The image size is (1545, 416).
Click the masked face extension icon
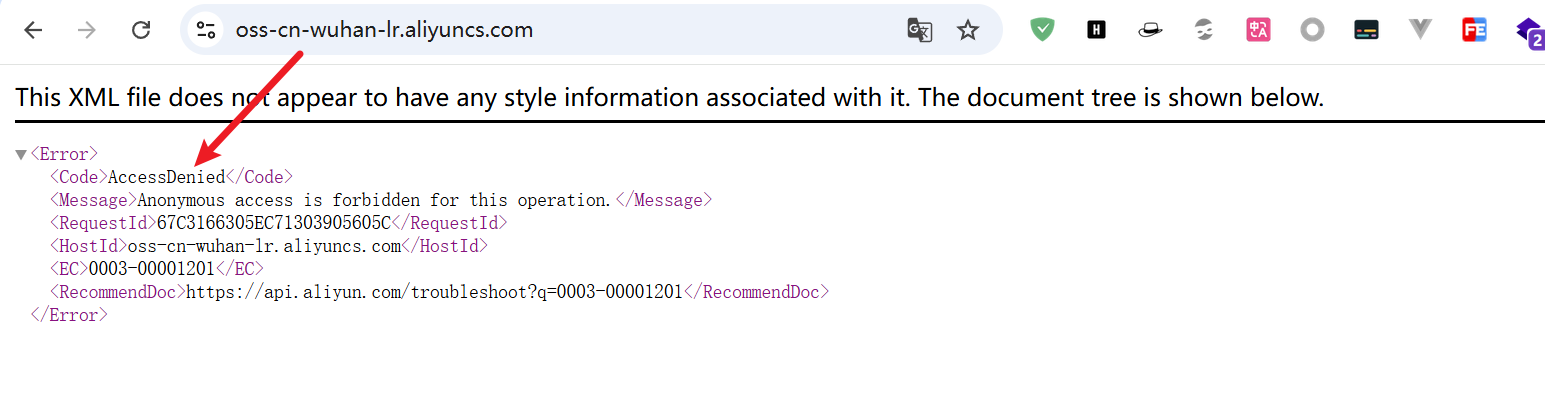tap(1204, 30)
